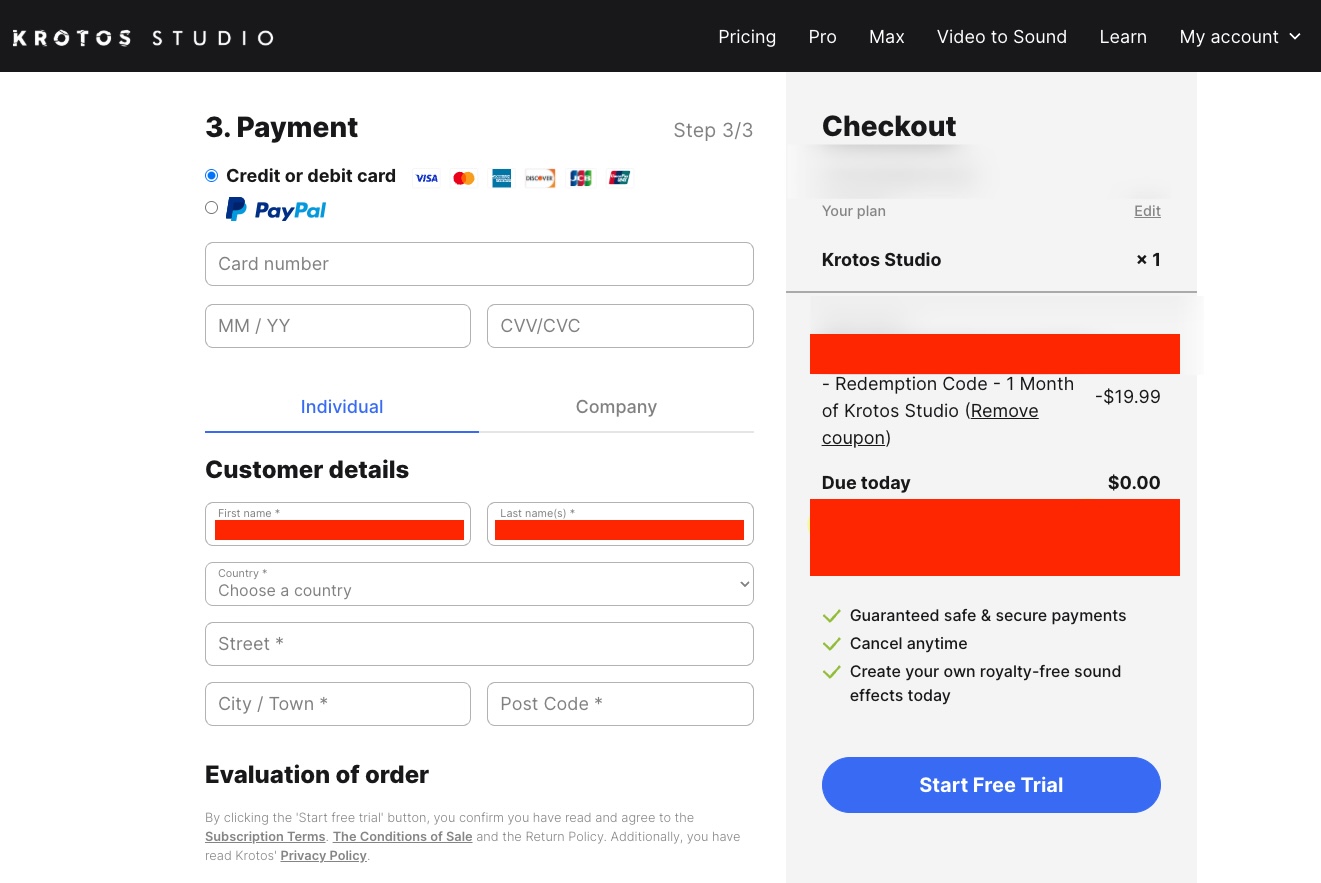Expand the My account menu
The image size is (1321, 883).
point(1240,37)
